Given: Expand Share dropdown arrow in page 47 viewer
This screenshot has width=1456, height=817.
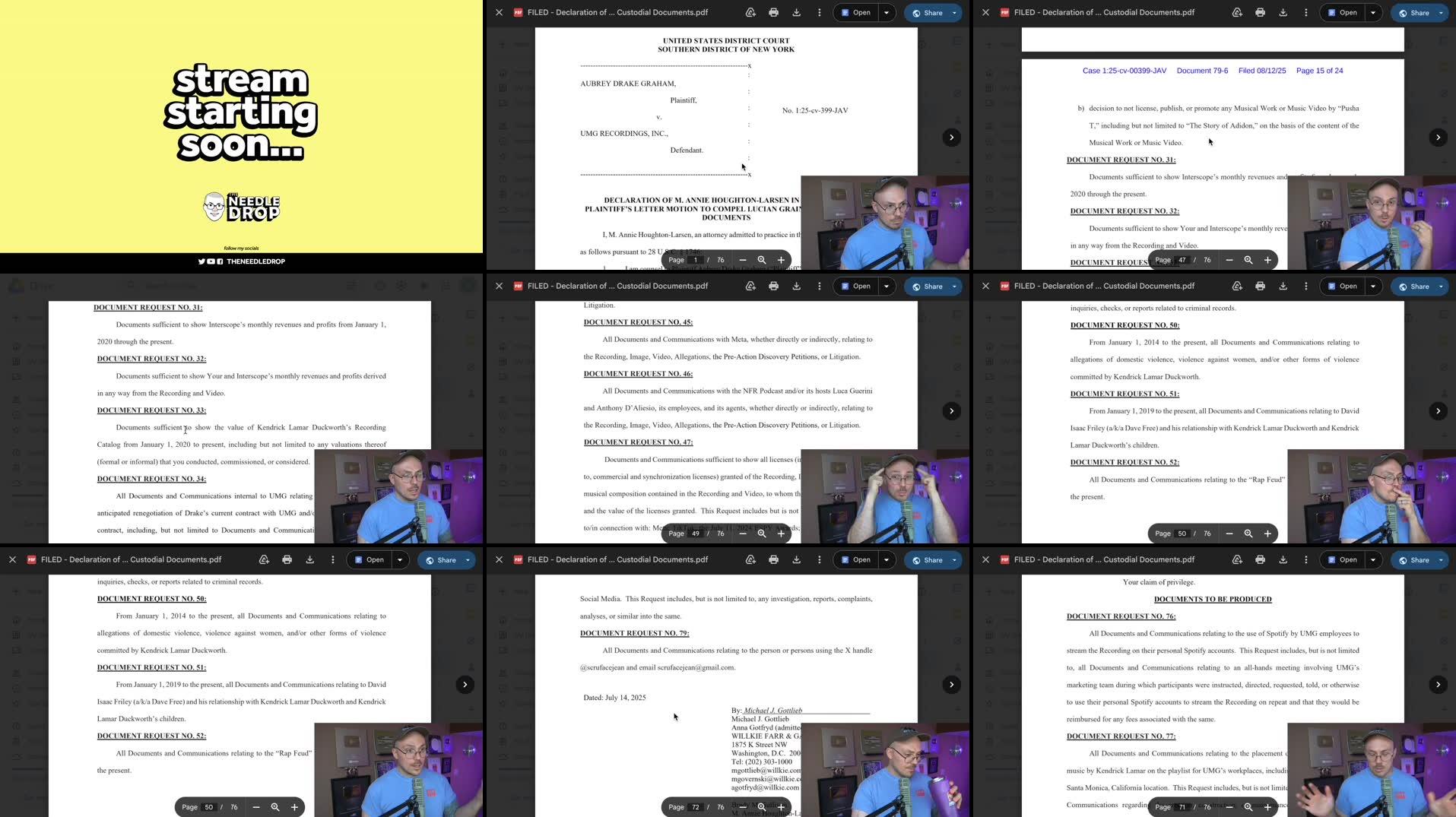Looking at the screenshot, I should click(1441, 13).
